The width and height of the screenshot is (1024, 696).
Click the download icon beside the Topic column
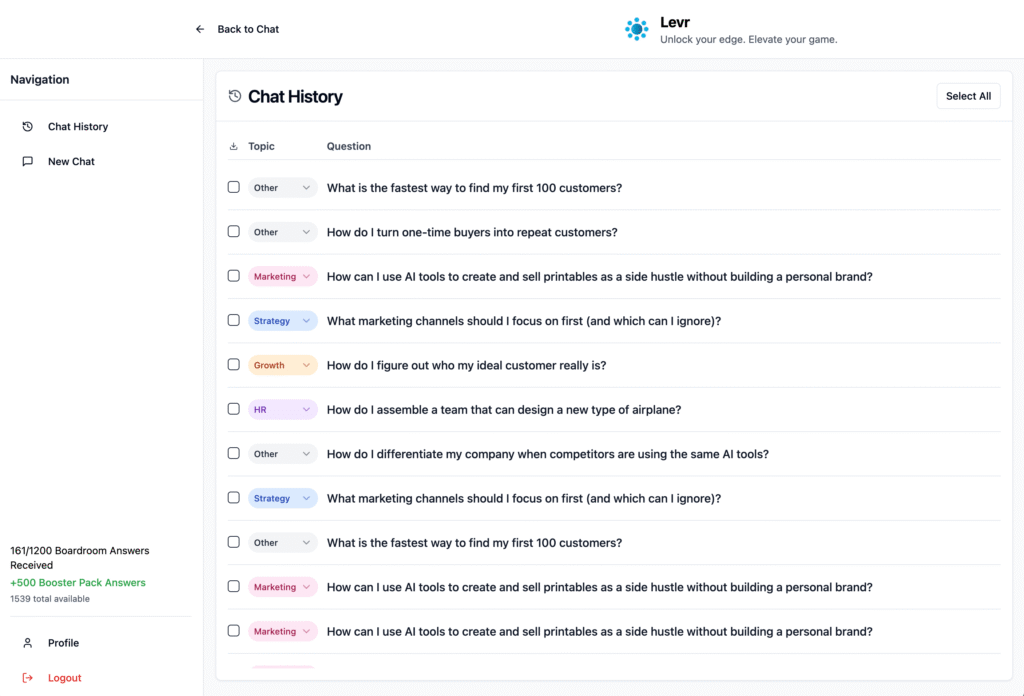[234, 147]
